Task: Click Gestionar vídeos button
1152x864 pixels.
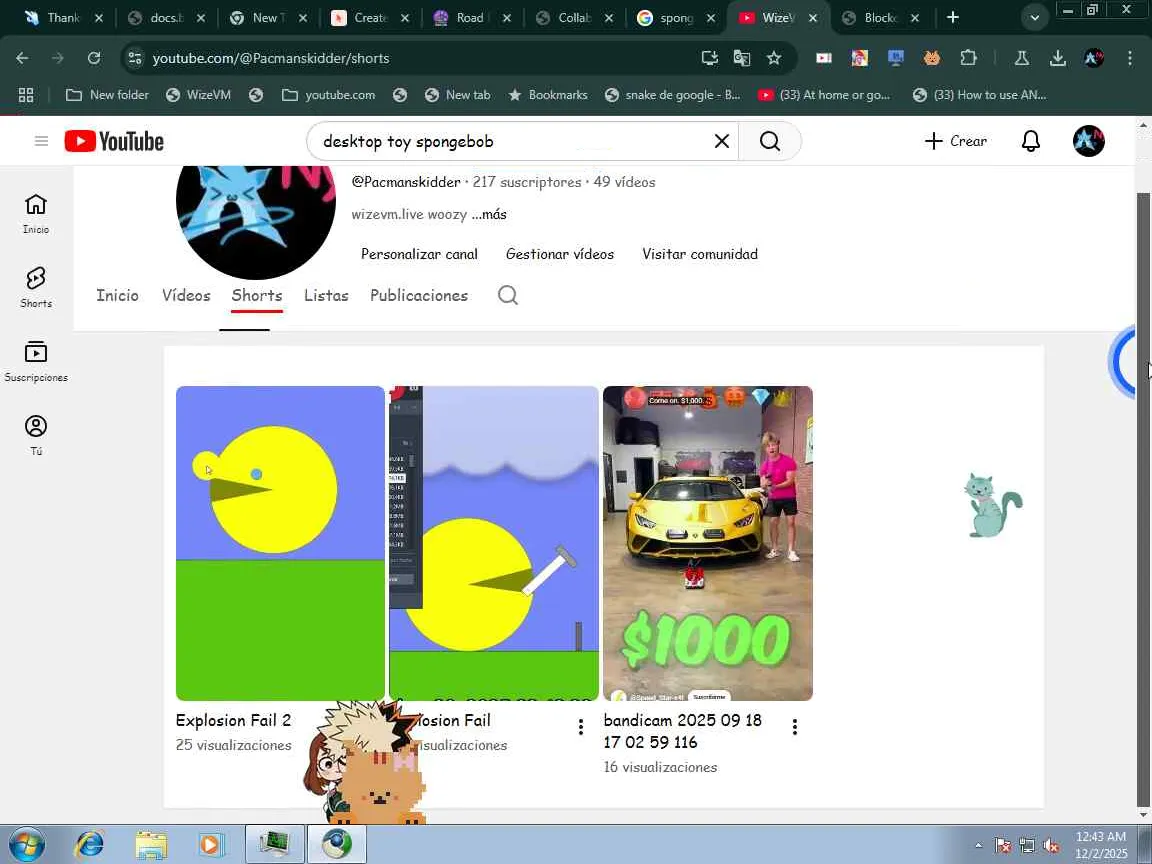Action: pyautogui.click(x=560, y=254)
